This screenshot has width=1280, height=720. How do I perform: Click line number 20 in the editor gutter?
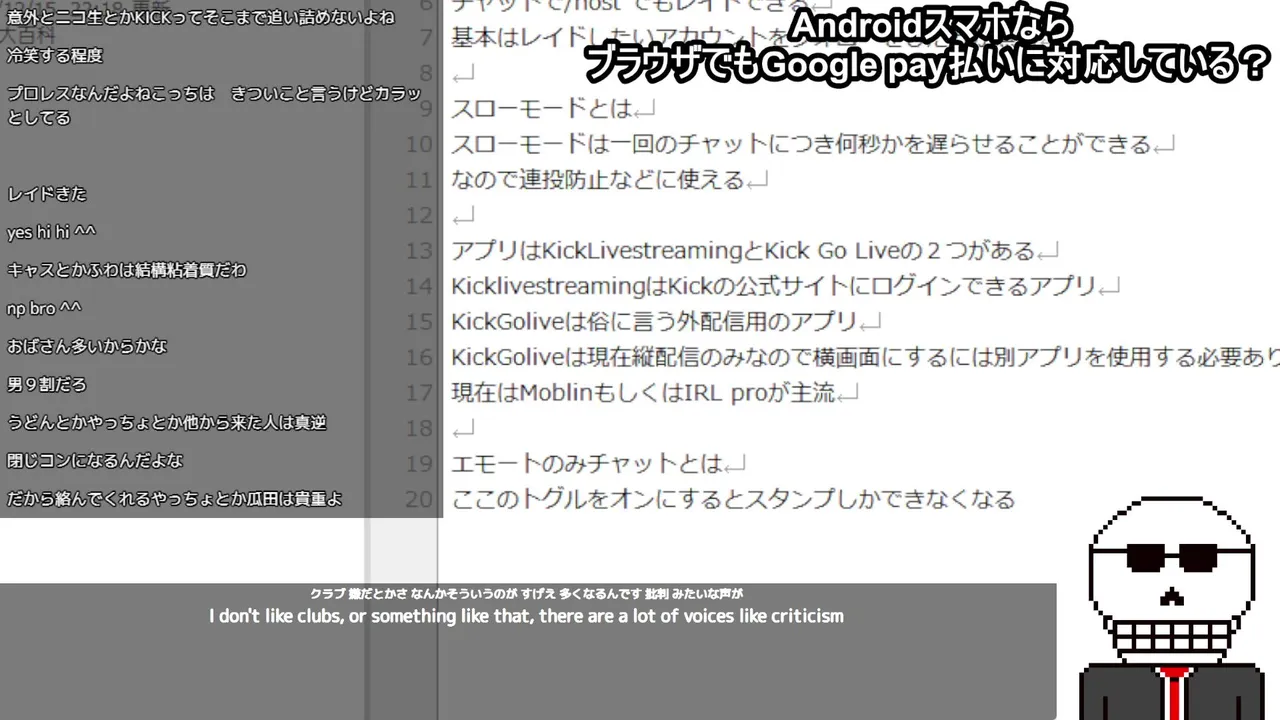(419, 499)
